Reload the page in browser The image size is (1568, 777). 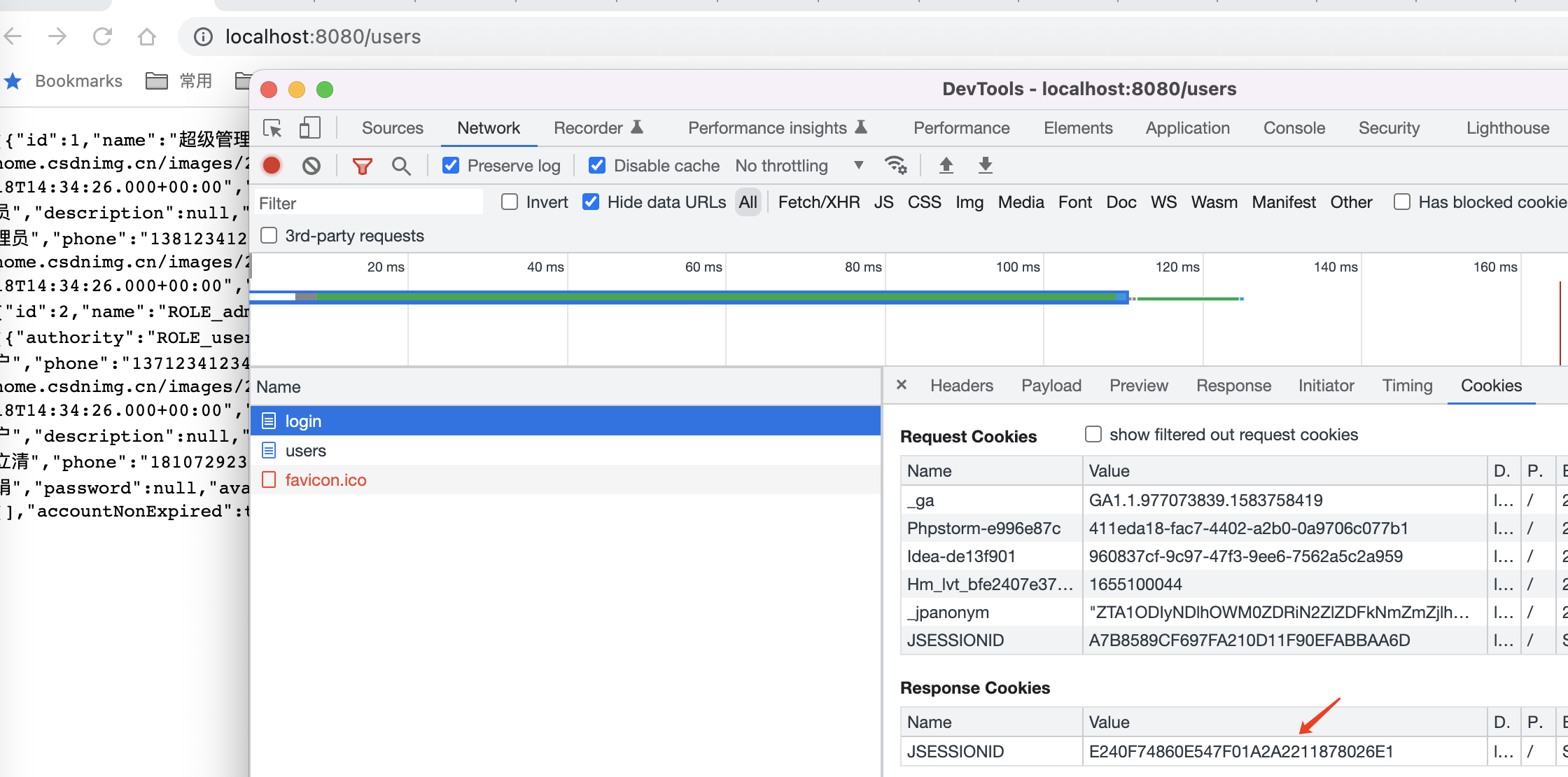pyautogui.click(x=102, y=36)
